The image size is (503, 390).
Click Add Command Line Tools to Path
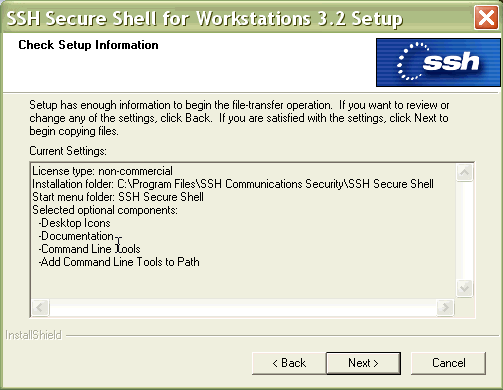119,262
